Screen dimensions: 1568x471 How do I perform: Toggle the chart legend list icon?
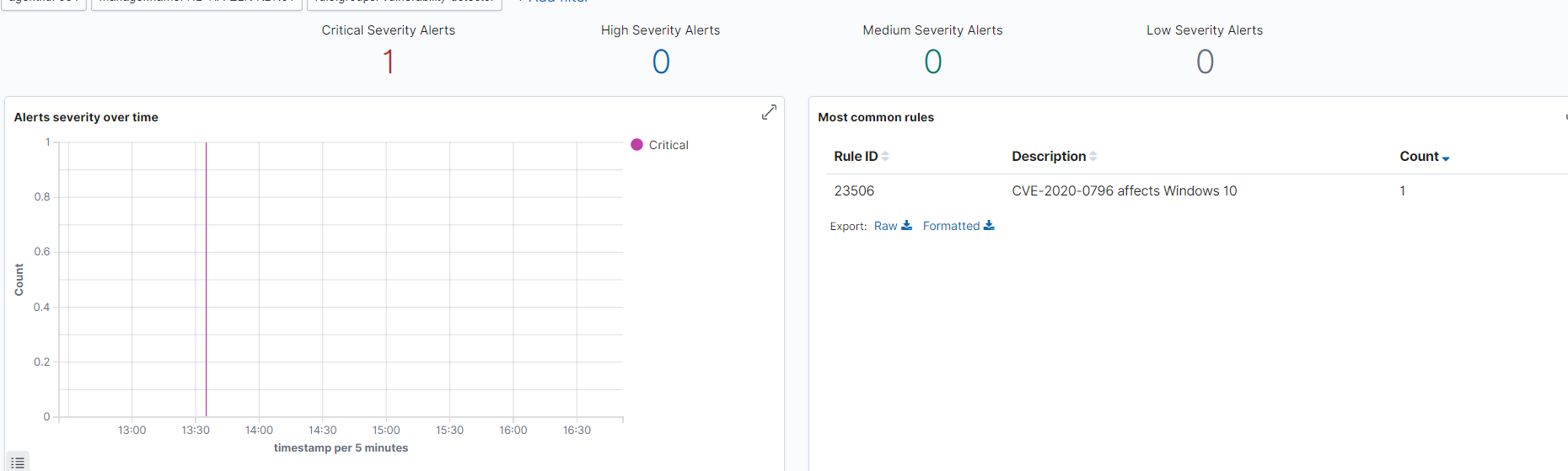tap(18, 463)
